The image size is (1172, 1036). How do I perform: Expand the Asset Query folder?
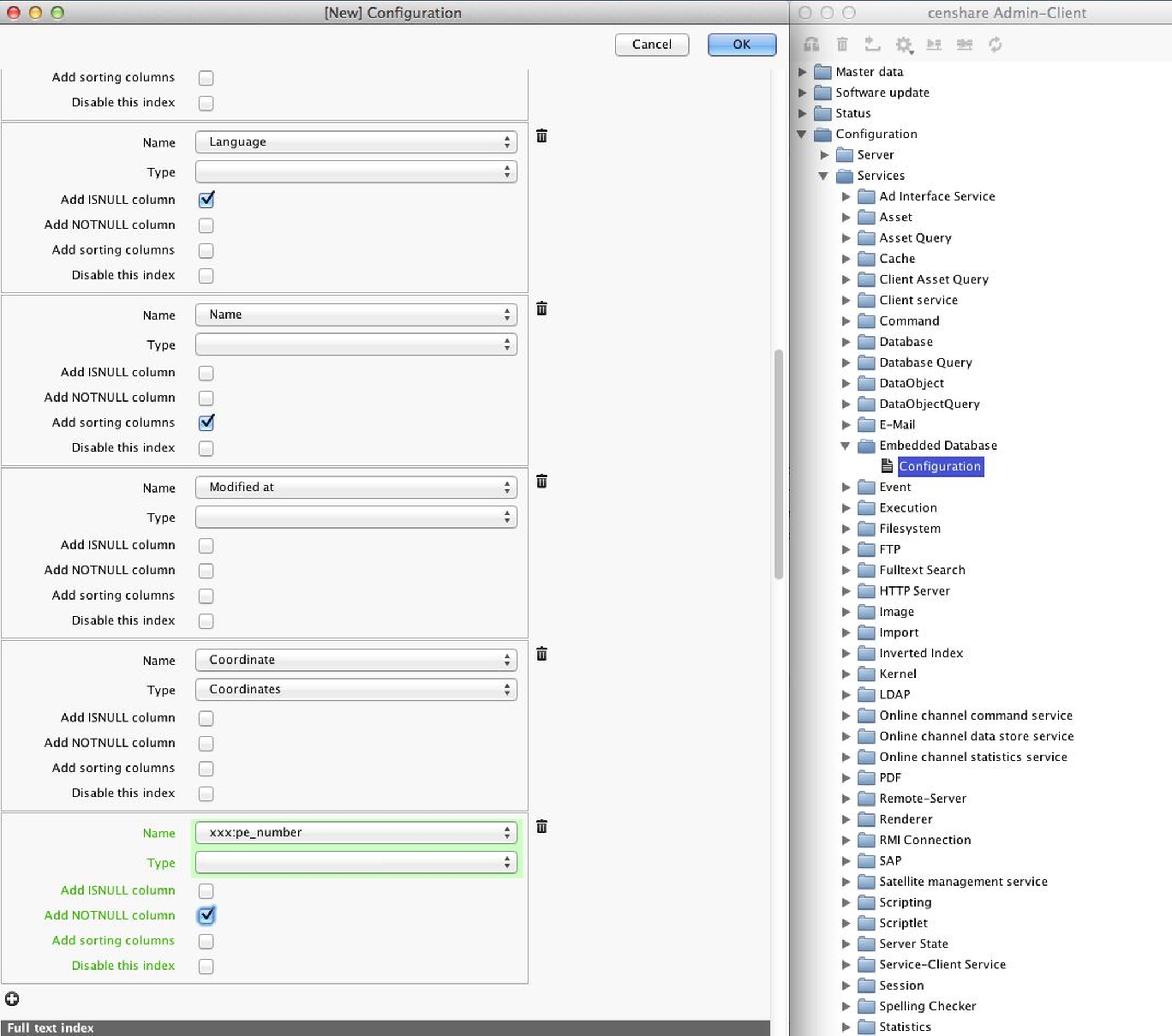point(847,238)
